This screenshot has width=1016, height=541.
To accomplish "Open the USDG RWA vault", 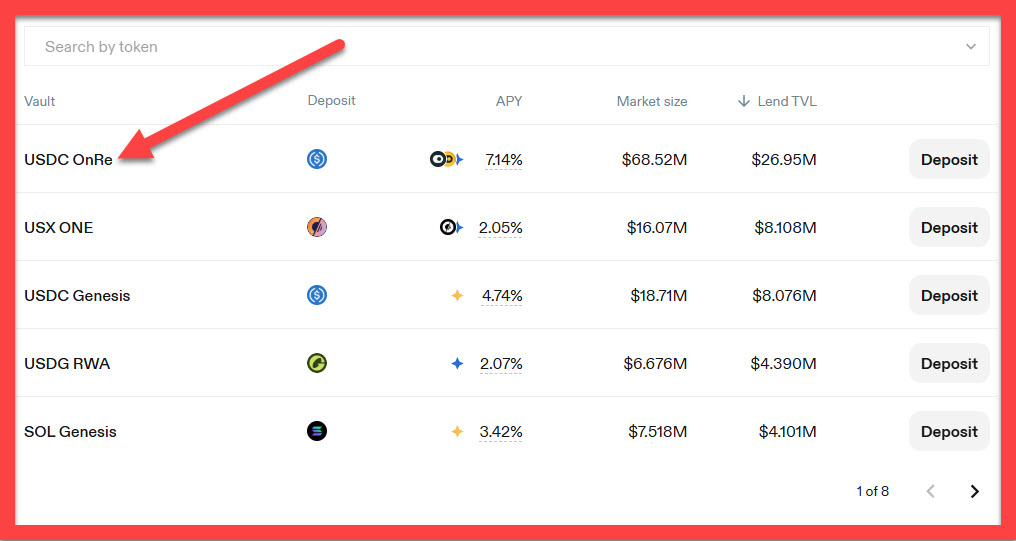I will [67, 363].
